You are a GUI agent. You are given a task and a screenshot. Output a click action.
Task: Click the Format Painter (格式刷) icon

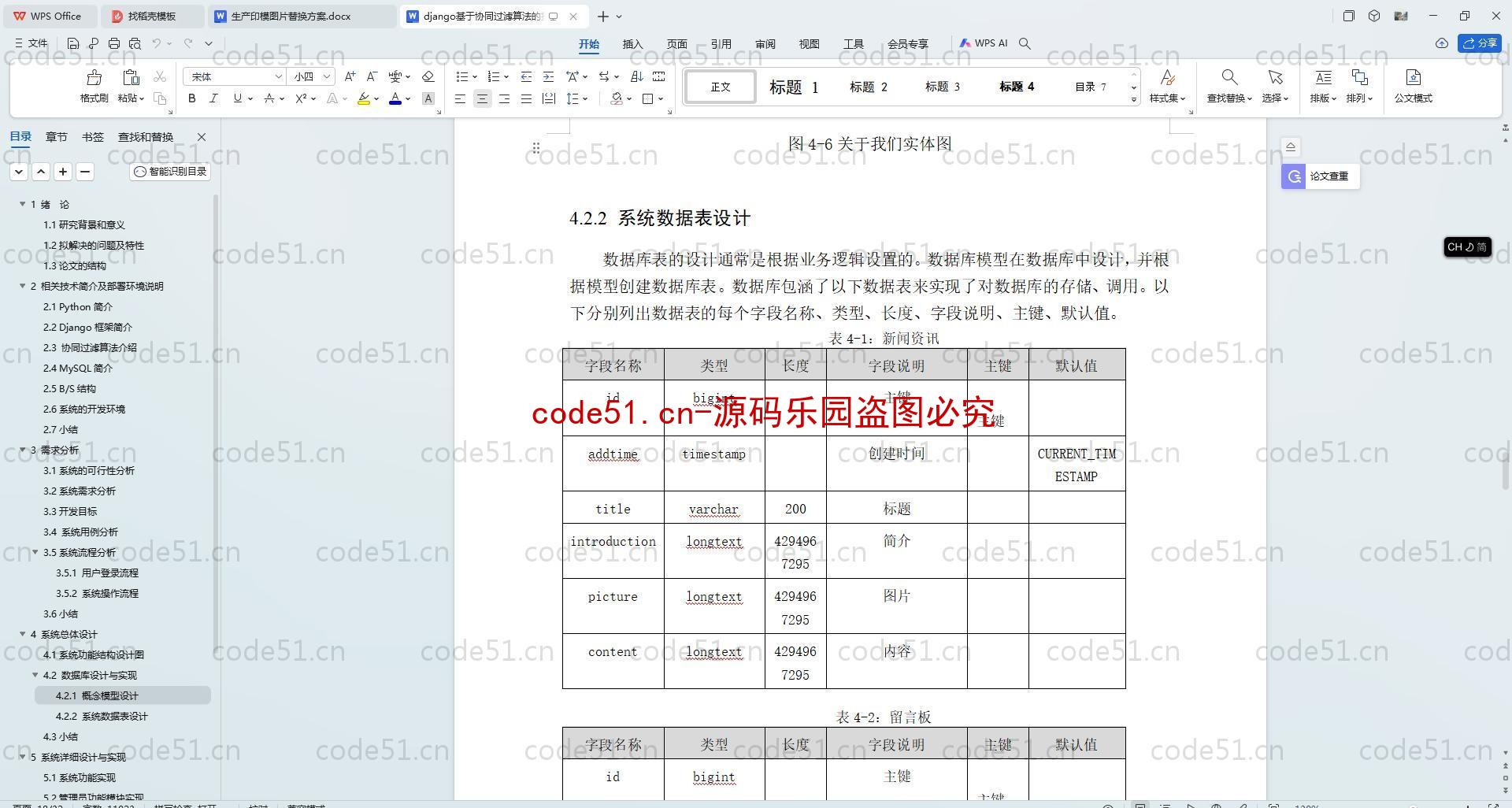(94, 77)
